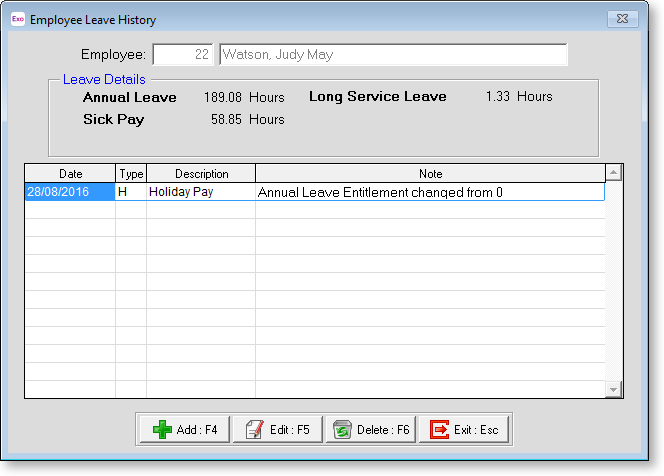This screenshot has width=664, height=476.
Task: Click the scroll up arrow of the table
Action: (x=614, y=174)
